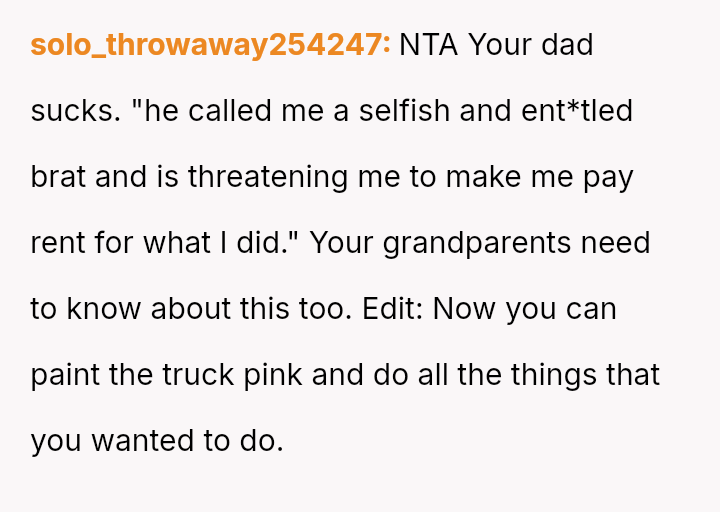The image size is (720, 512).
Task: Click the word "threatening" in the quote
Action: [x=270, y=177]
